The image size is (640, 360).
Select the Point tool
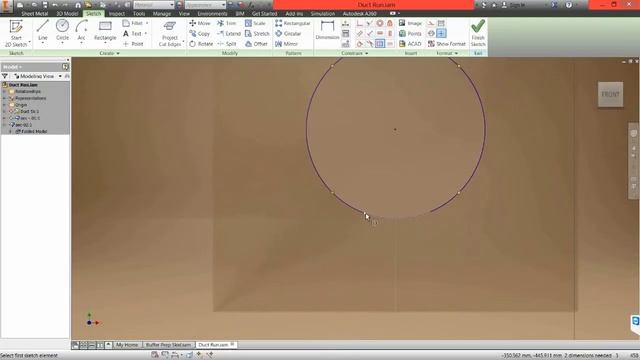pos(133,44)
